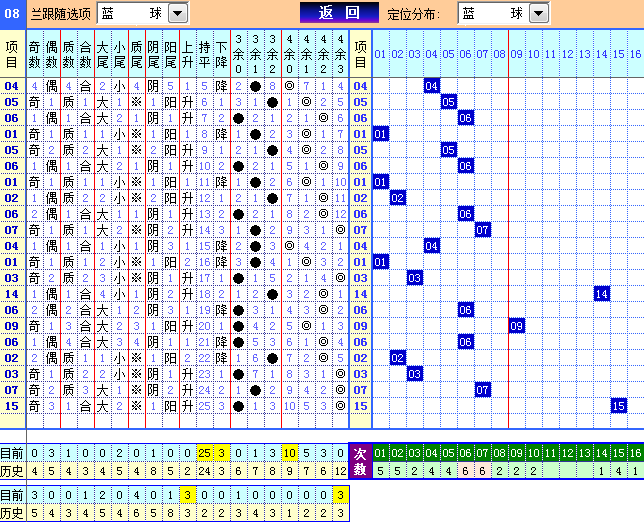Viewport: 644px width, 522px height.
Task: Click the leftmost 项目 column header
Action: pyautogui.click(x=12, y=54)
